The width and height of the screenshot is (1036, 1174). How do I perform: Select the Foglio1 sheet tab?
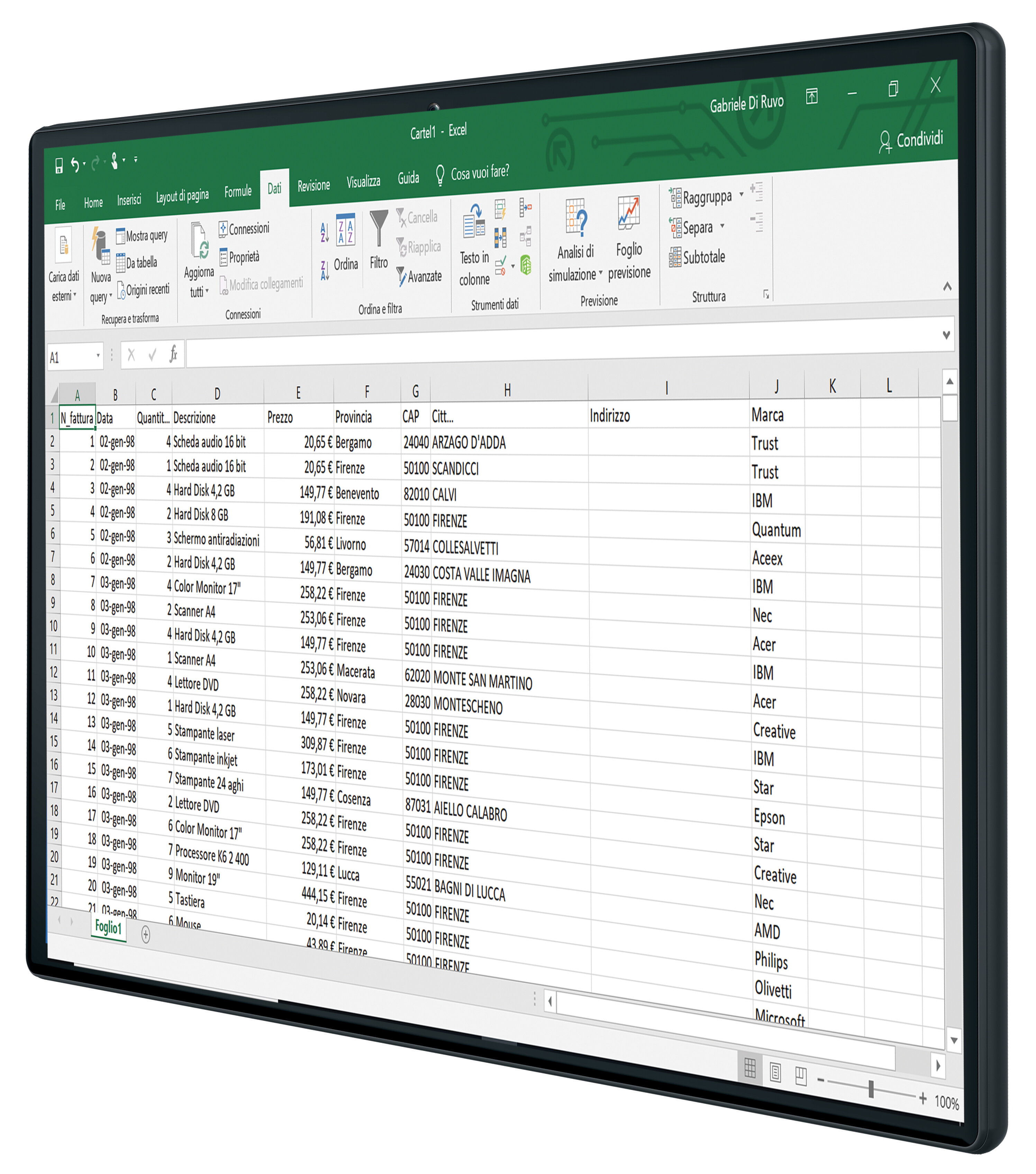(108, 926)
